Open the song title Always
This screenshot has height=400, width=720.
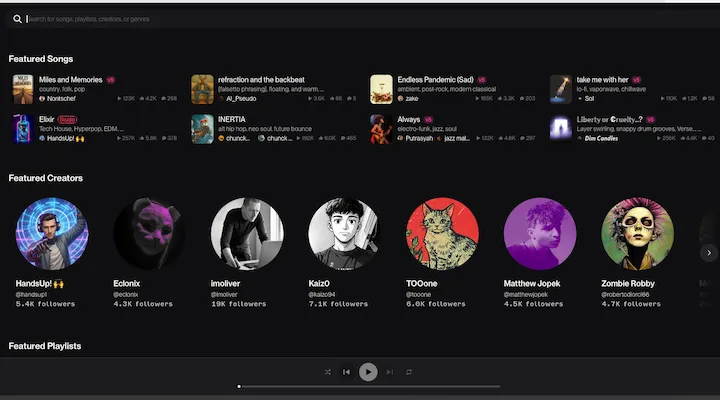tap(409, 119)
